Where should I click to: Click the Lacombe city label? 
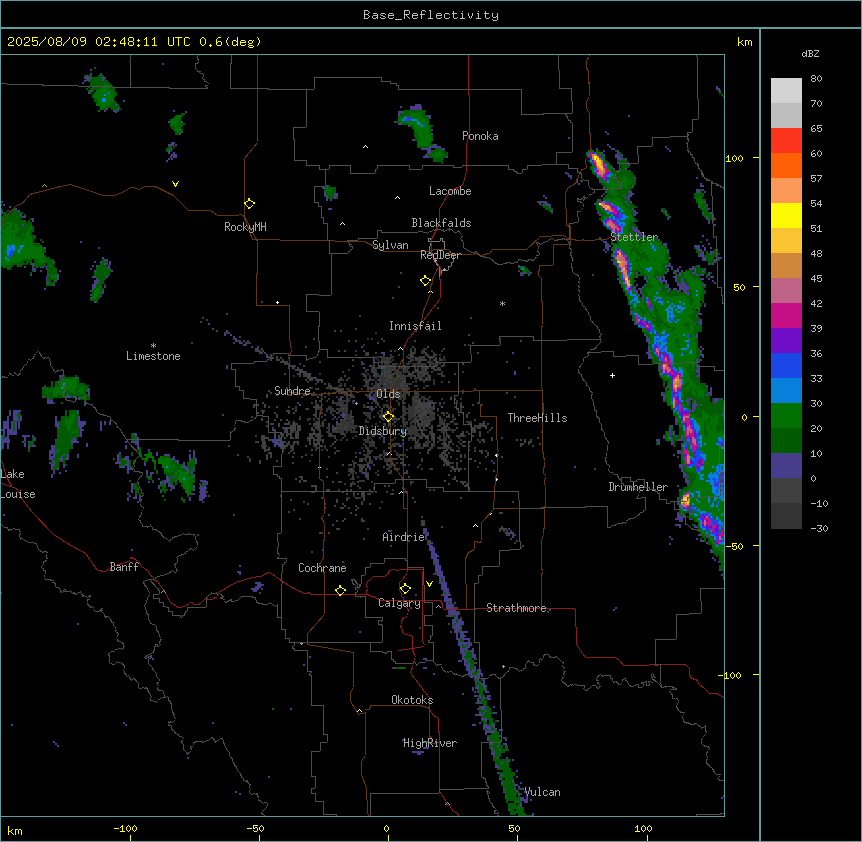coord(450,191)
